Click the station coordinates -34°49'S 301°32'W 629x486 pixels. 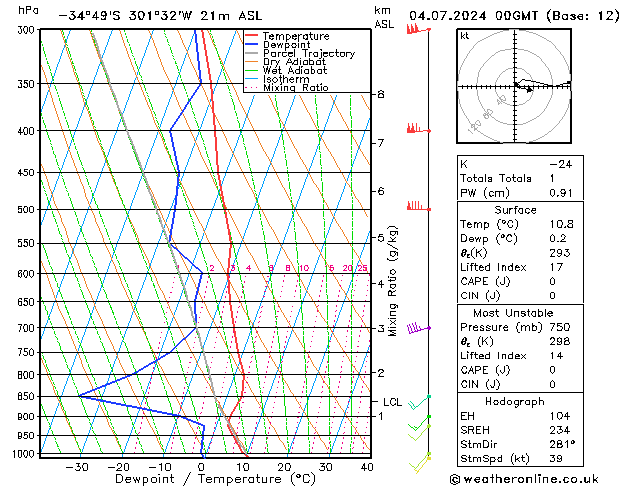click(126, 16)
